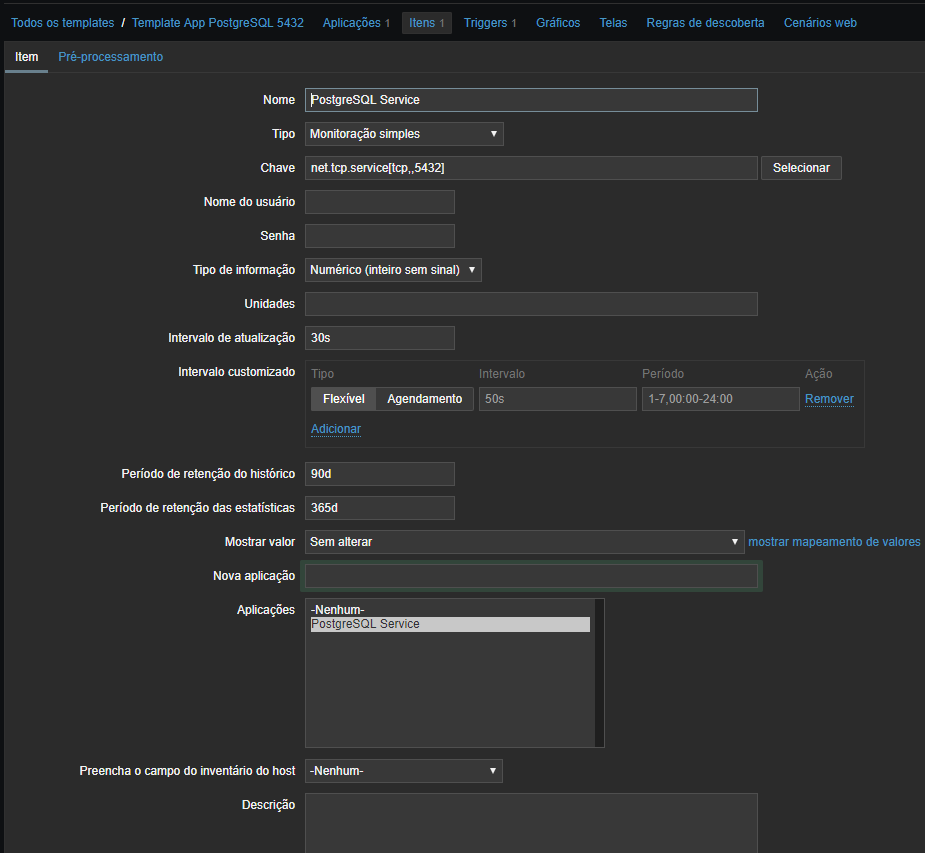Click the Nova aplicação input field
The height and width of the screenshot is (853, 925).
pyautogui.click(x=531, y=576)
